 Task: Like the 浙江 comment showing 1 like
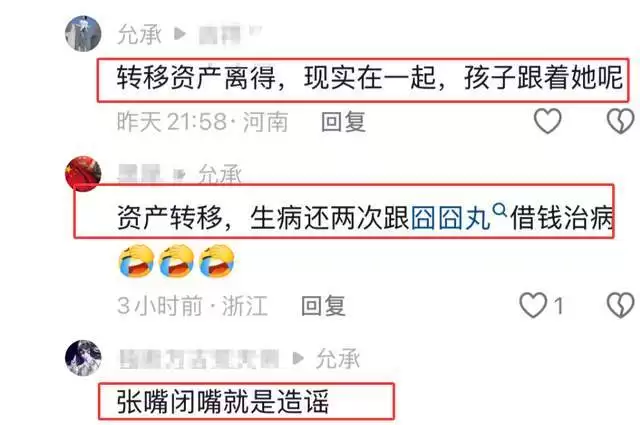pyautogui.click(x=533, y=305)
